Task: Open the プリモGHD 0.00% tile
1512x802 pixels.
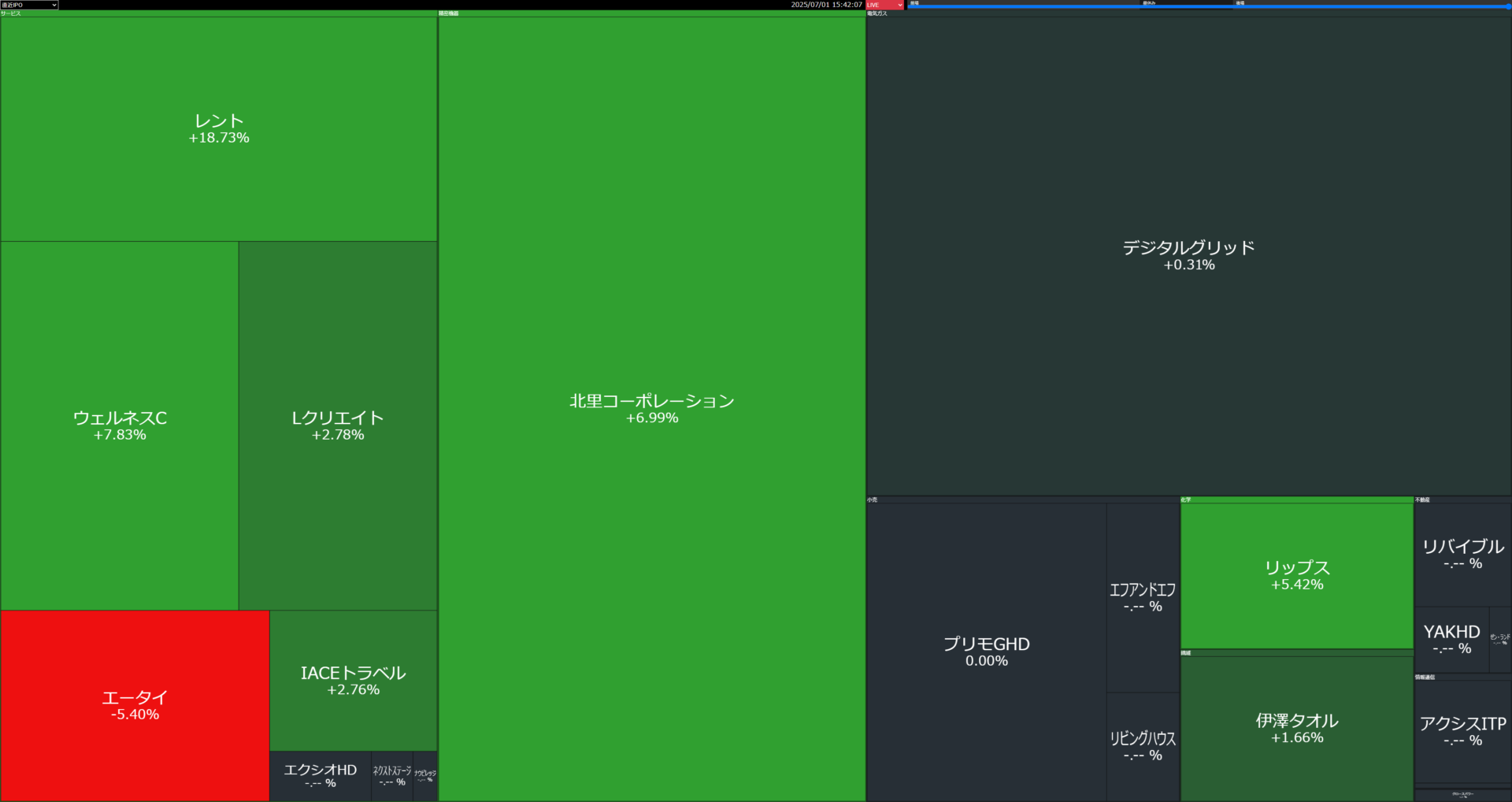Action: point(987,652)
